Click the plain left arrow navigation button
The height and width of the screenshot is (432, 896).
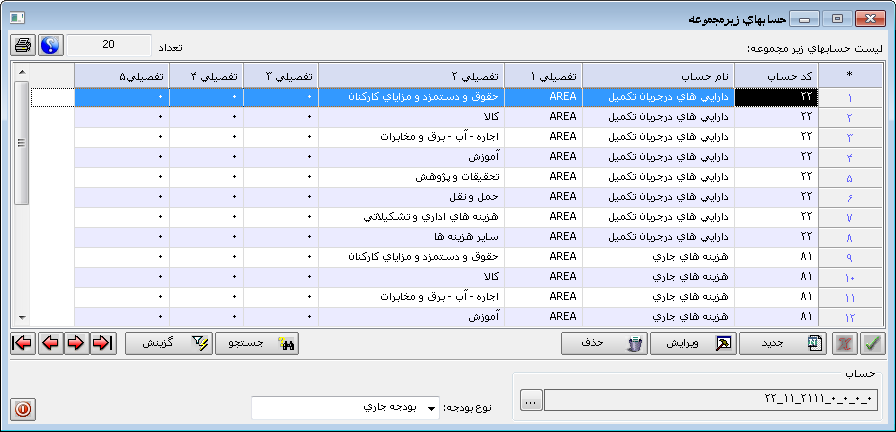click(49, 343)
